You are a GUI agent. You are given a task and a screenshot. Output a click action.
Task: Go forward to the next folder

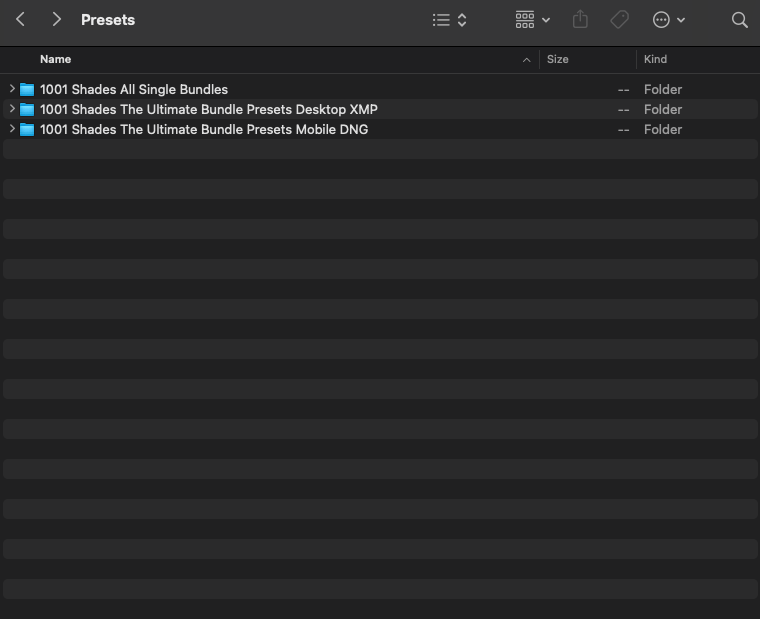(x=57, y=20)
